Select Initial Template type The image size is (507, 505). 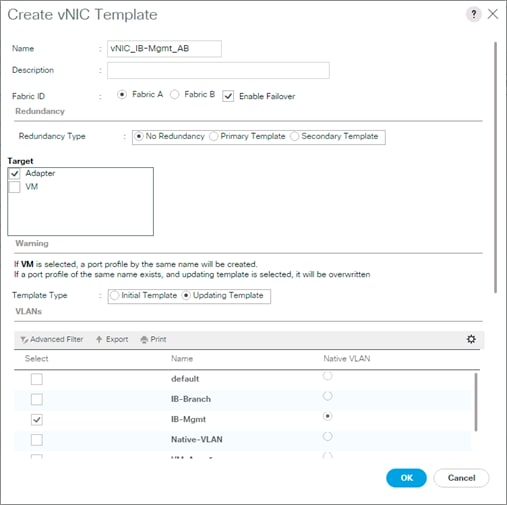[x=114, y=296]
